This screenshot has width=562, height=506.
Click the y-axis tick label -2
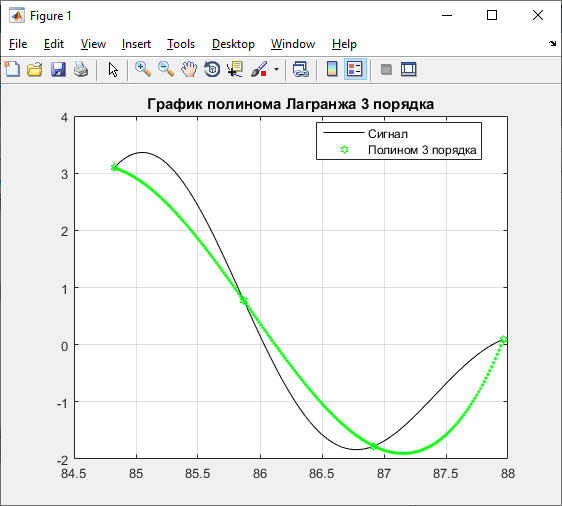[62, 460]
